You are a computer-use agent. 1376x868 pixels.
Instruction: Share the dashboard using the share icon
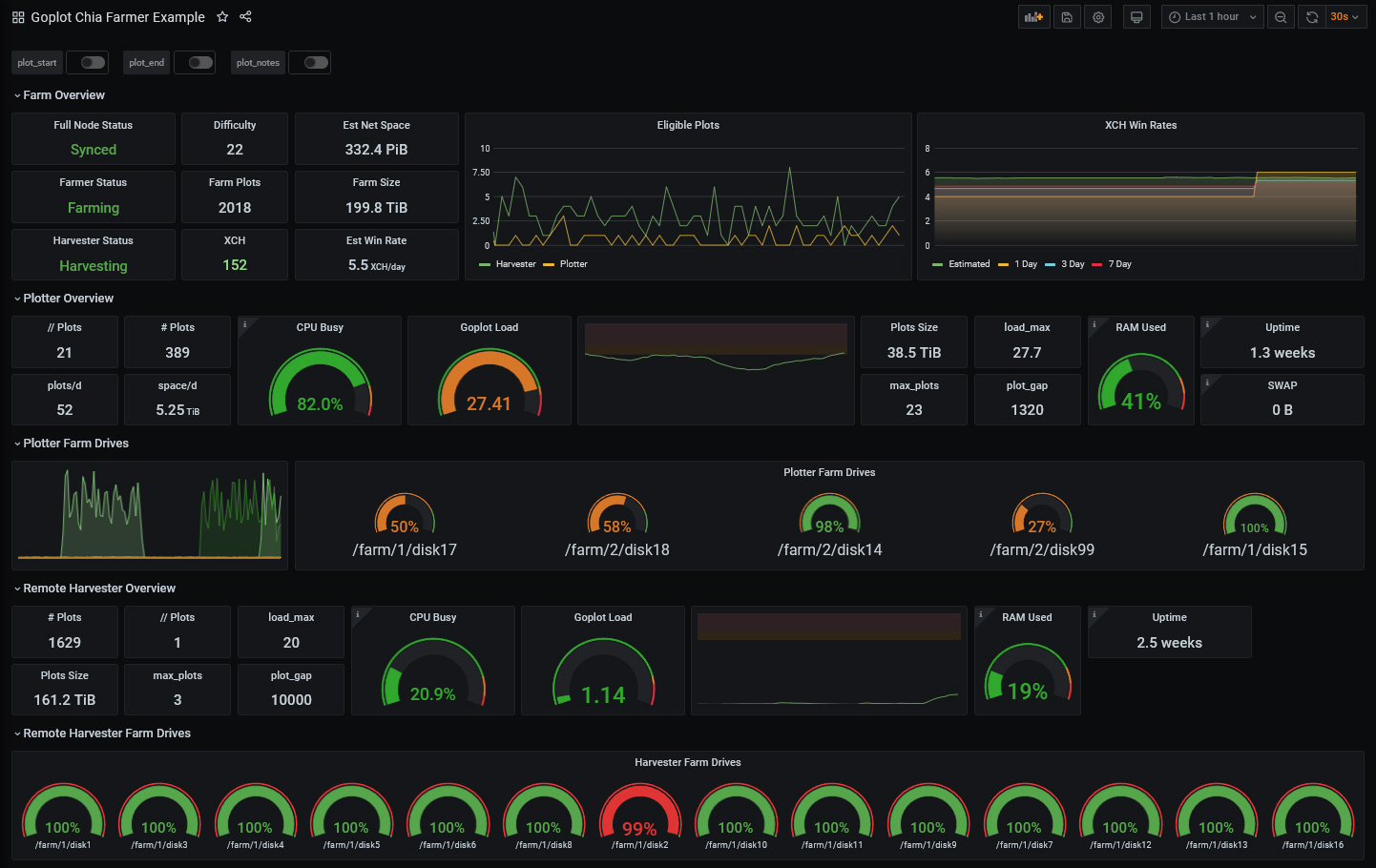click(x=245, y=17)
